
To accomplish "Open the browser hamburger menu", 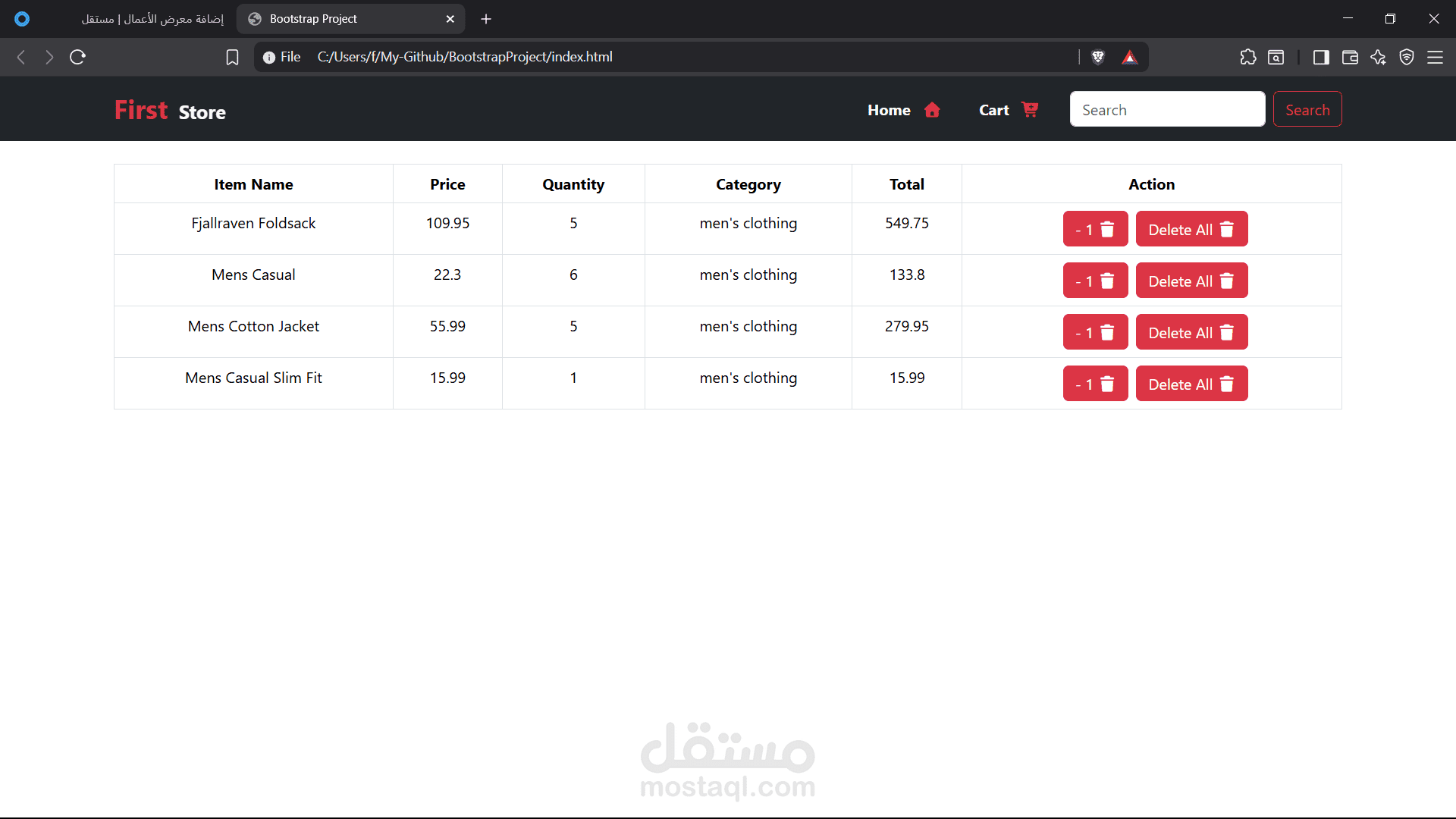I will pos(1436,57).
